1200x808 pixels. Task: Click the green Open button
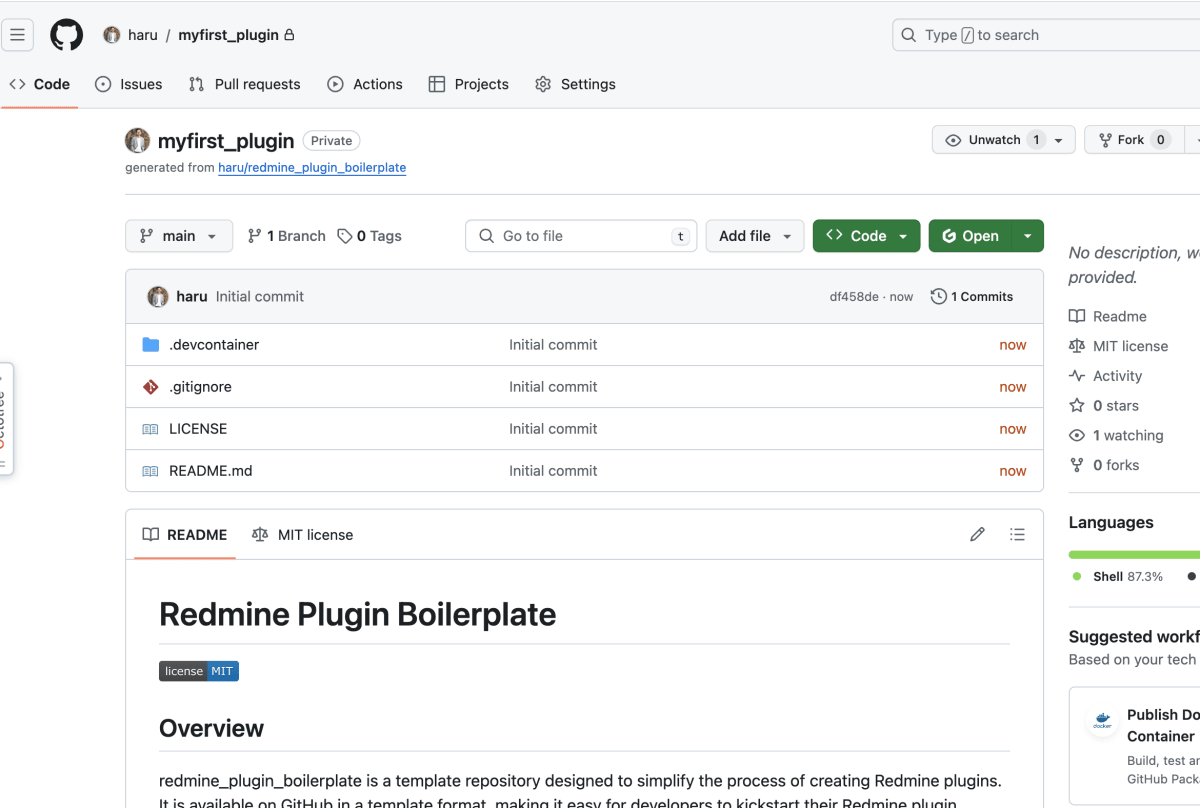tap(970, 236)
